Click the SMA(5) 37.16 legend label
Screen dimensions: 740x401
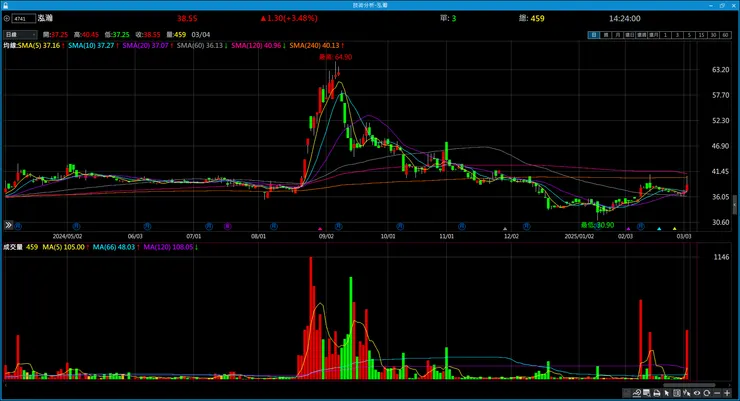[39, 45]
